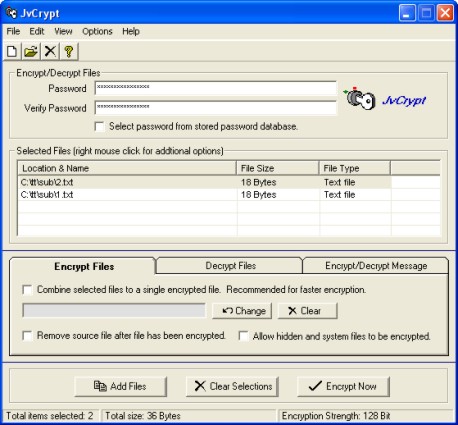Click the Clear Selections button
This screenshot has width=458, height=425.
pos(232,386)
